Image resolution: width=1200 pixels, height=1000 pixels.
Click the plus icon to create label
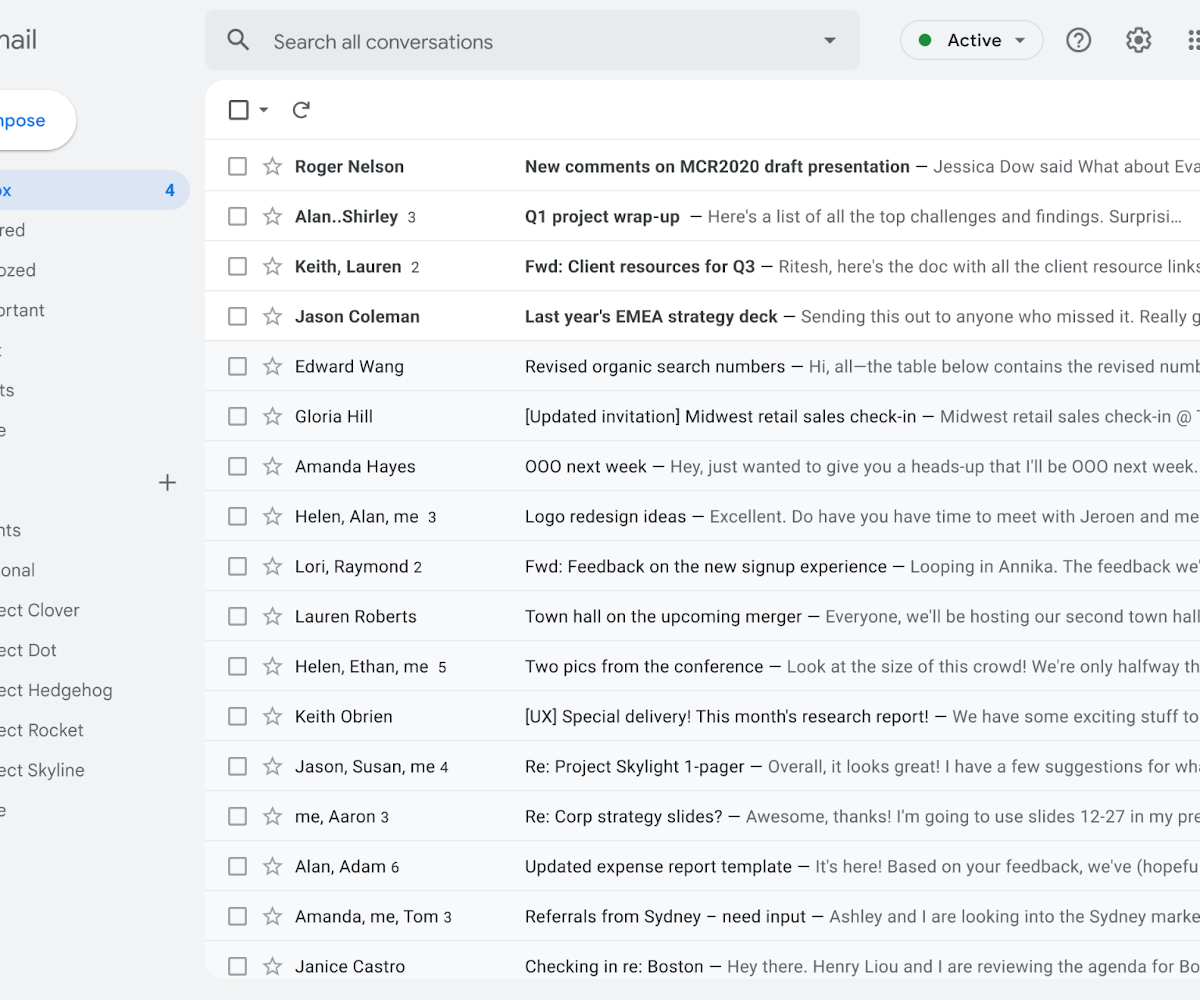167,483
